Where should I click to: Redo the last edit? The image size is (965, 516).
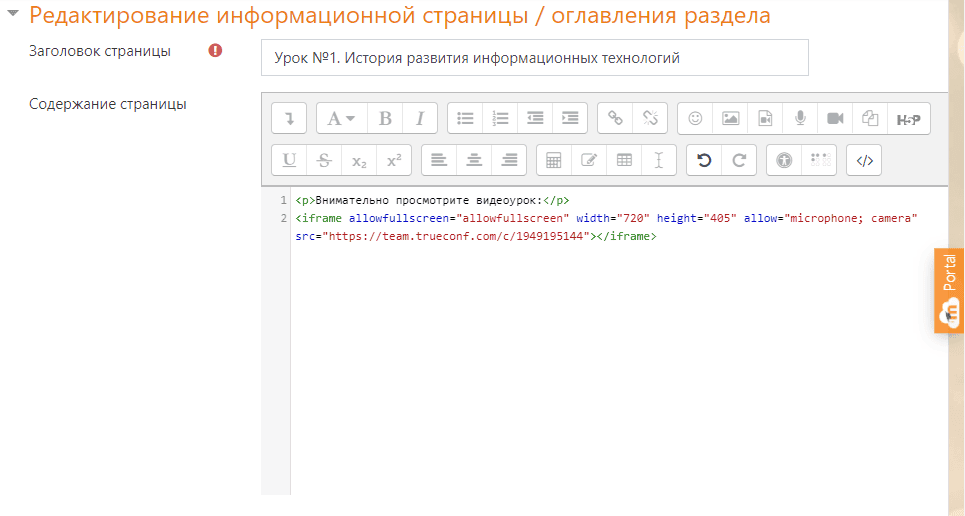(739, 161)
